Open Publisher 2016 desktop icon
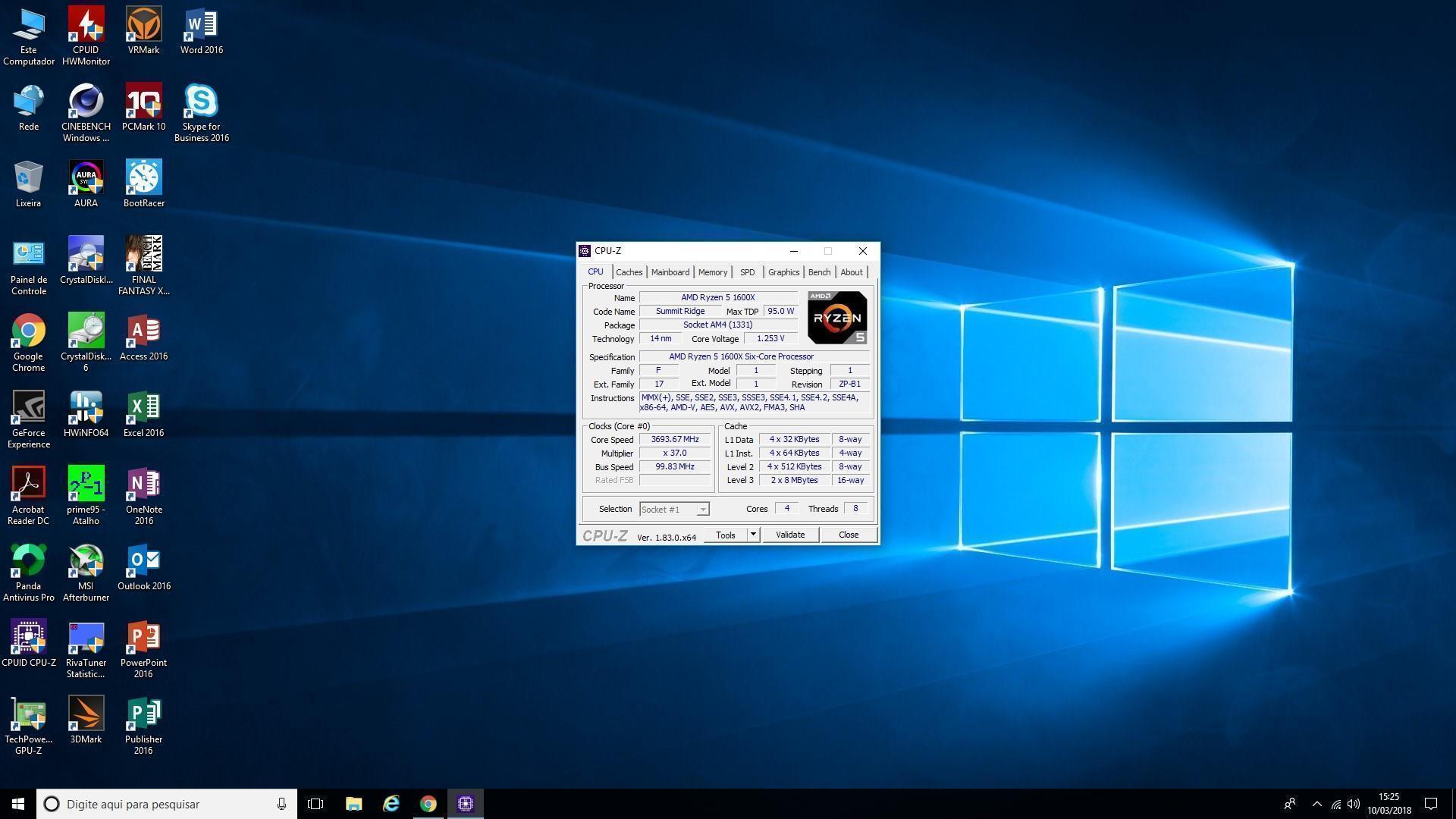This screenshot has width=1456, height=819. (x=143, y=725)
